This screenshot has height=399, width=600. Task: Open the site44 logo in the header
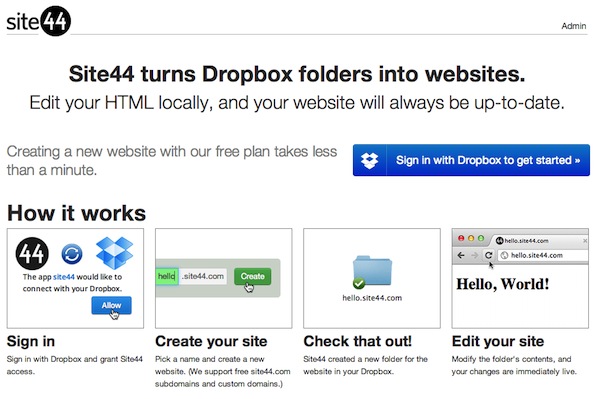(x=39, y=21)
